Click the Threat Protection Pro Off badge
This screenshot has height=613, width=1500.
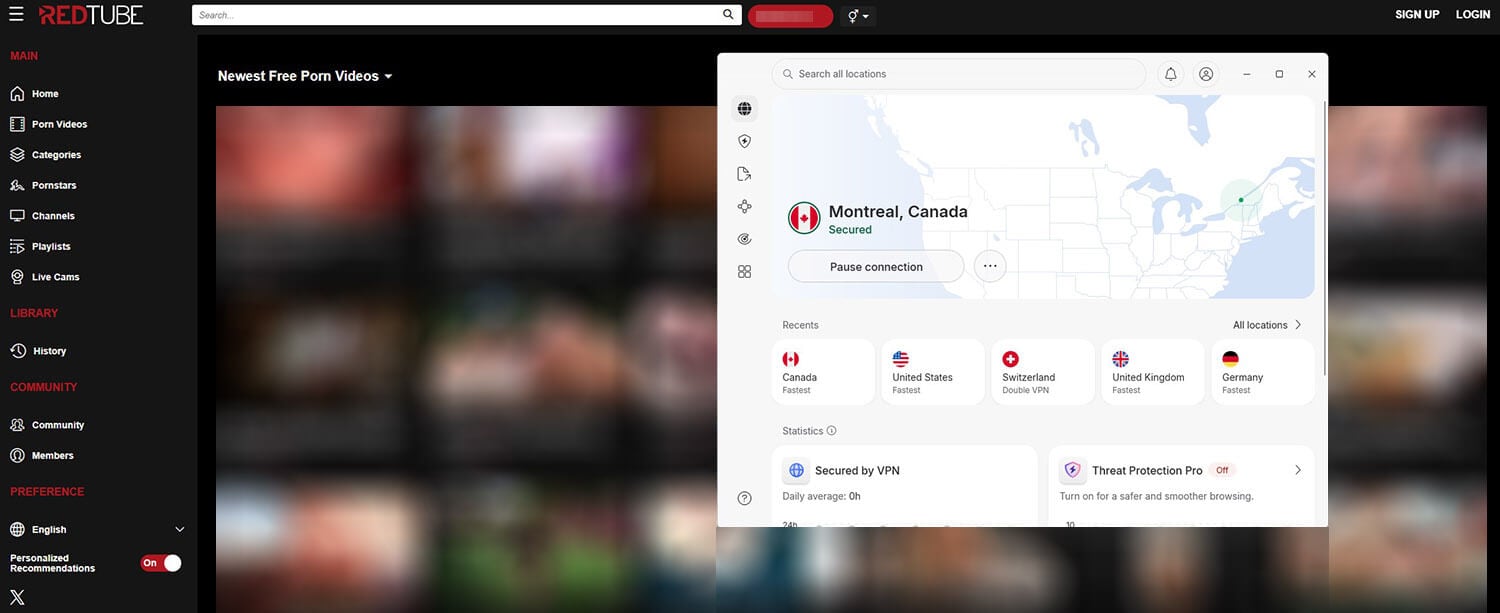coord(1222,470)
